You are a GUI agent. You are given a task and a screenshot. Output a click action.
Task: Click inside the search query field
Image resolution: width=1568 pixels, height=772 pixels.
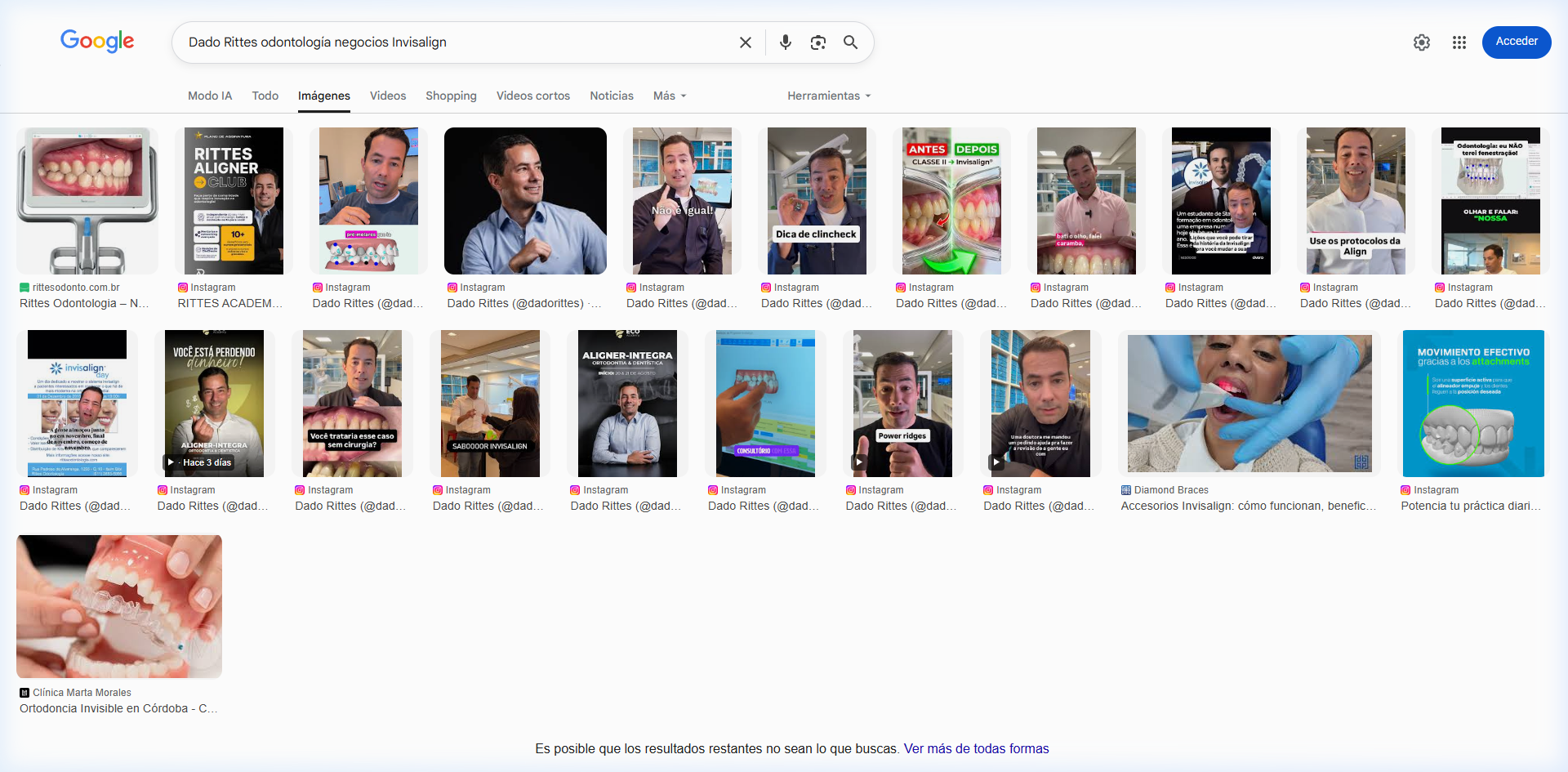[457, 42]
